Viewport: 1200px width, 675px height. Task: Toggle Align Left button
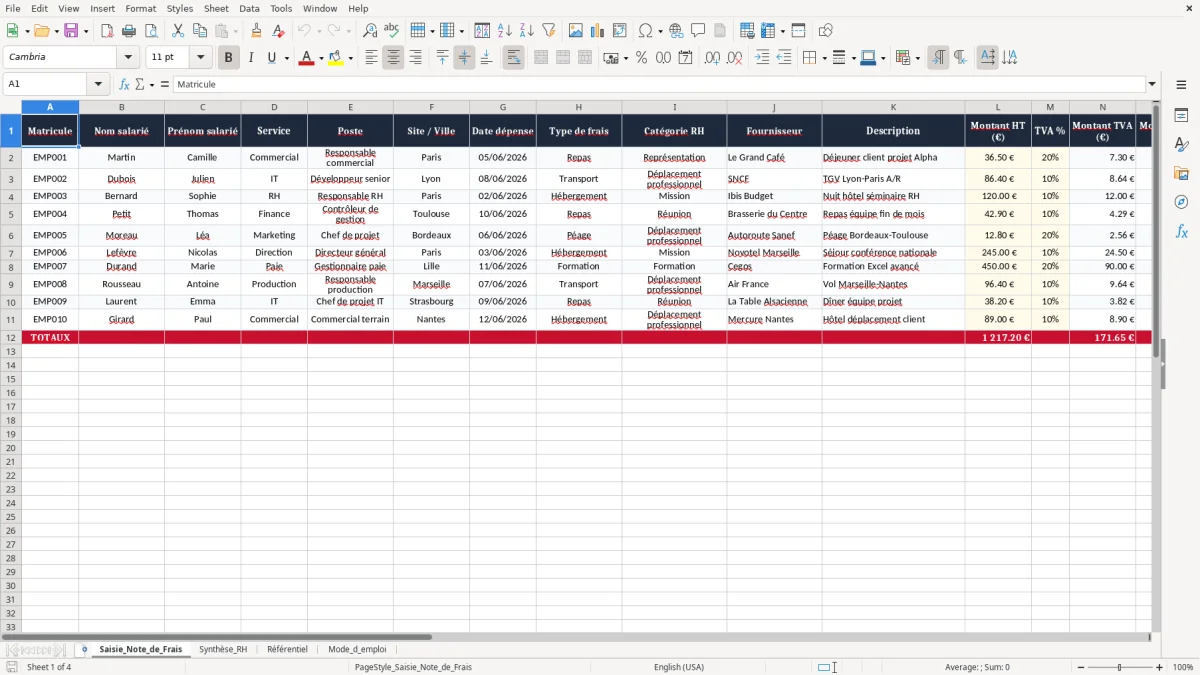371,58
